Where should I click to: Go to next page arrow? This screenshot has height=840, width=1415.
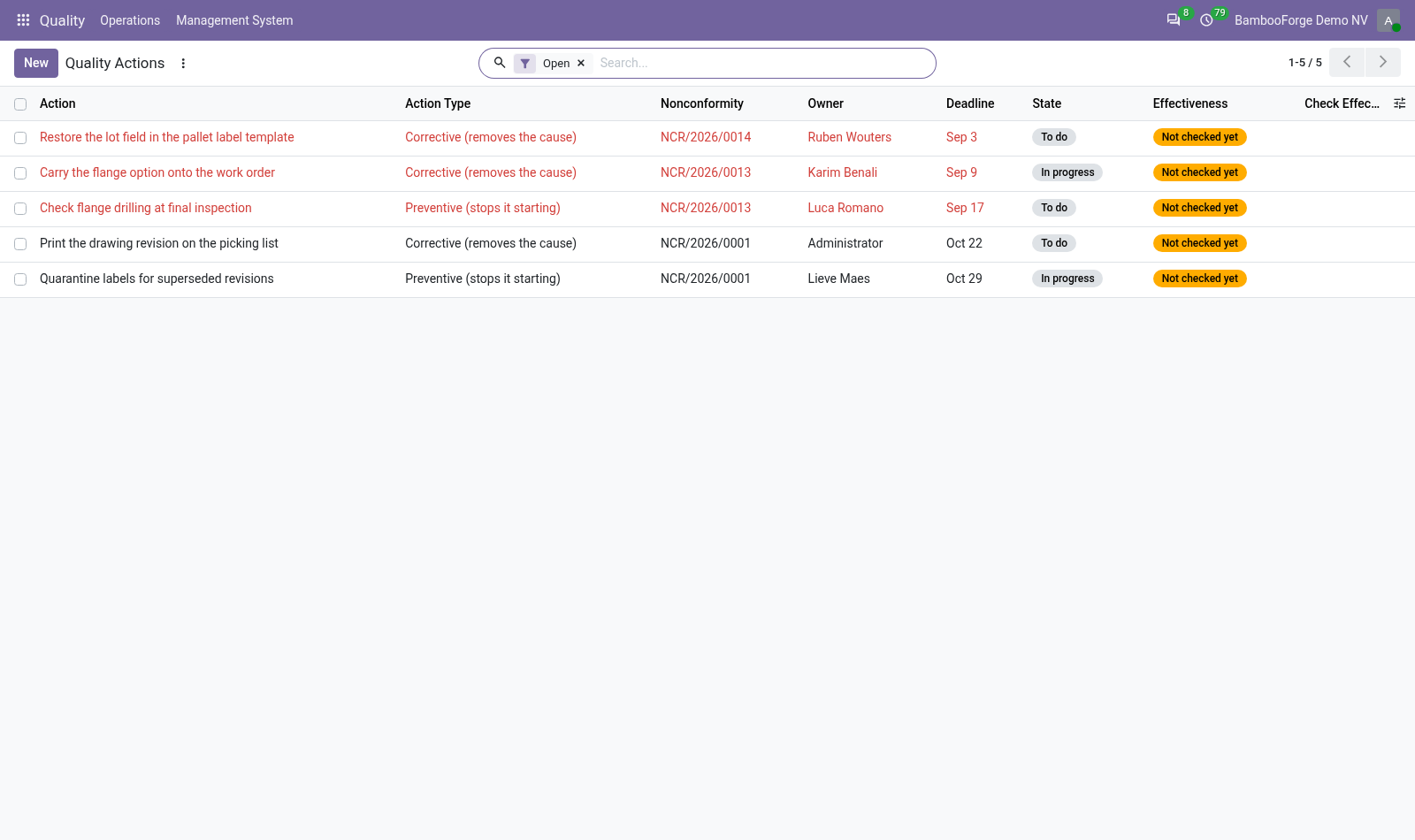1383,62
